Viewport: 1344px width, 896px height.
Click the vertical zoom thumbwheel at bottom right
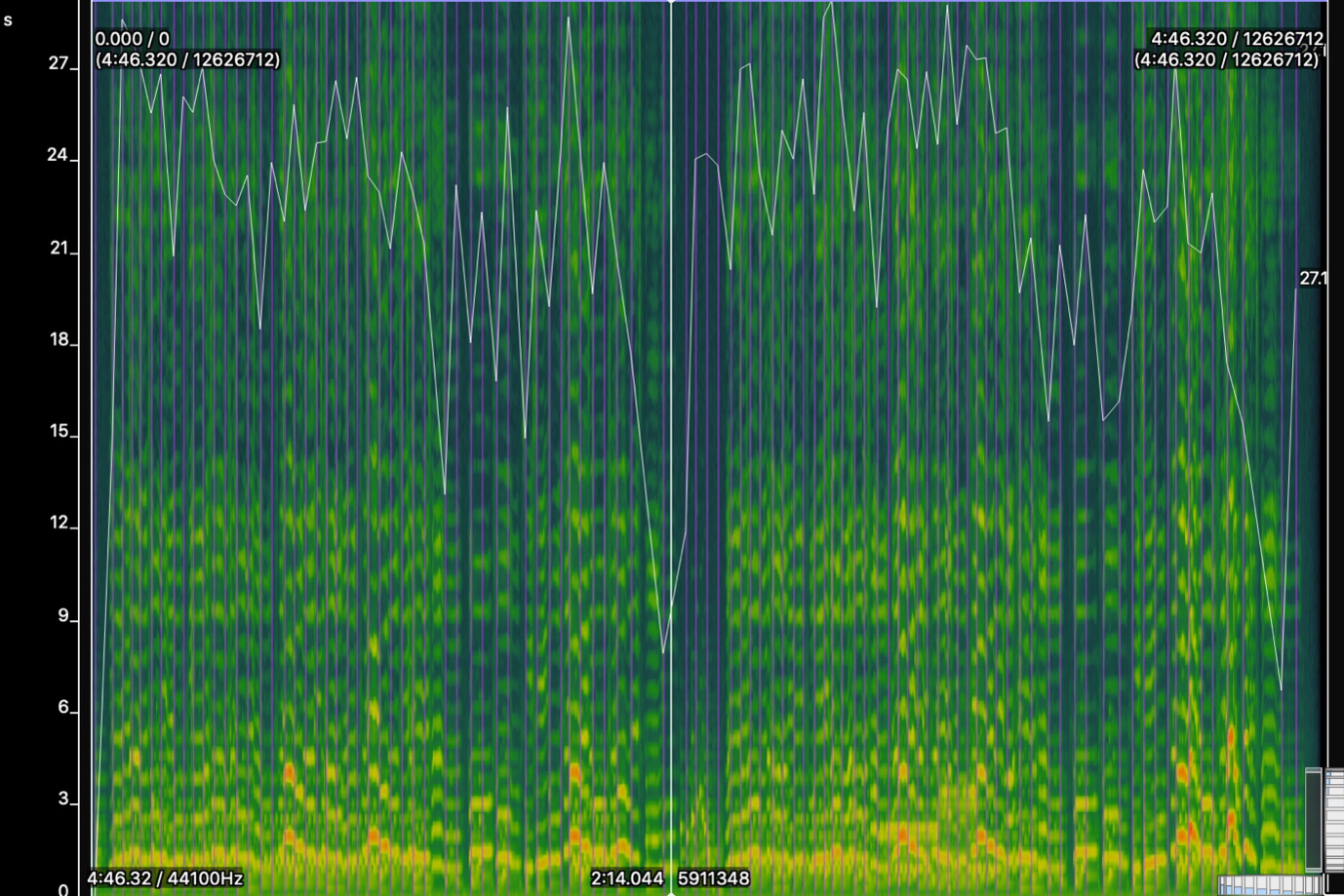pyautogui.click(x=1334, y=819)
